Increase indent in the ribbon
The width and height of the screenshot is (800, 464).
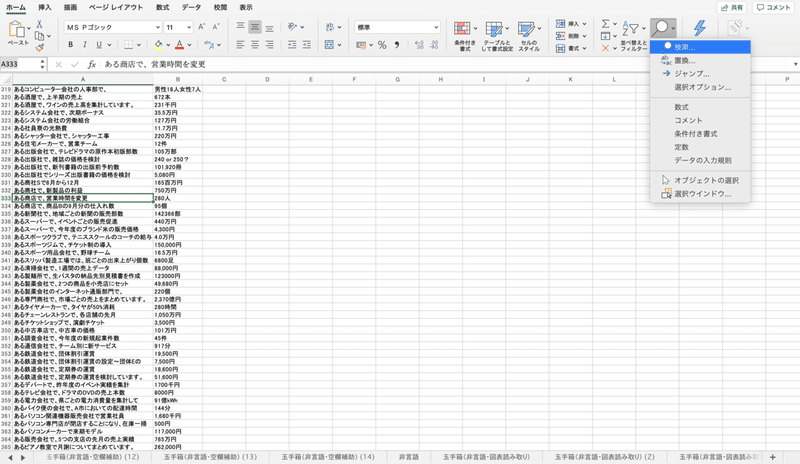[306, 45]
